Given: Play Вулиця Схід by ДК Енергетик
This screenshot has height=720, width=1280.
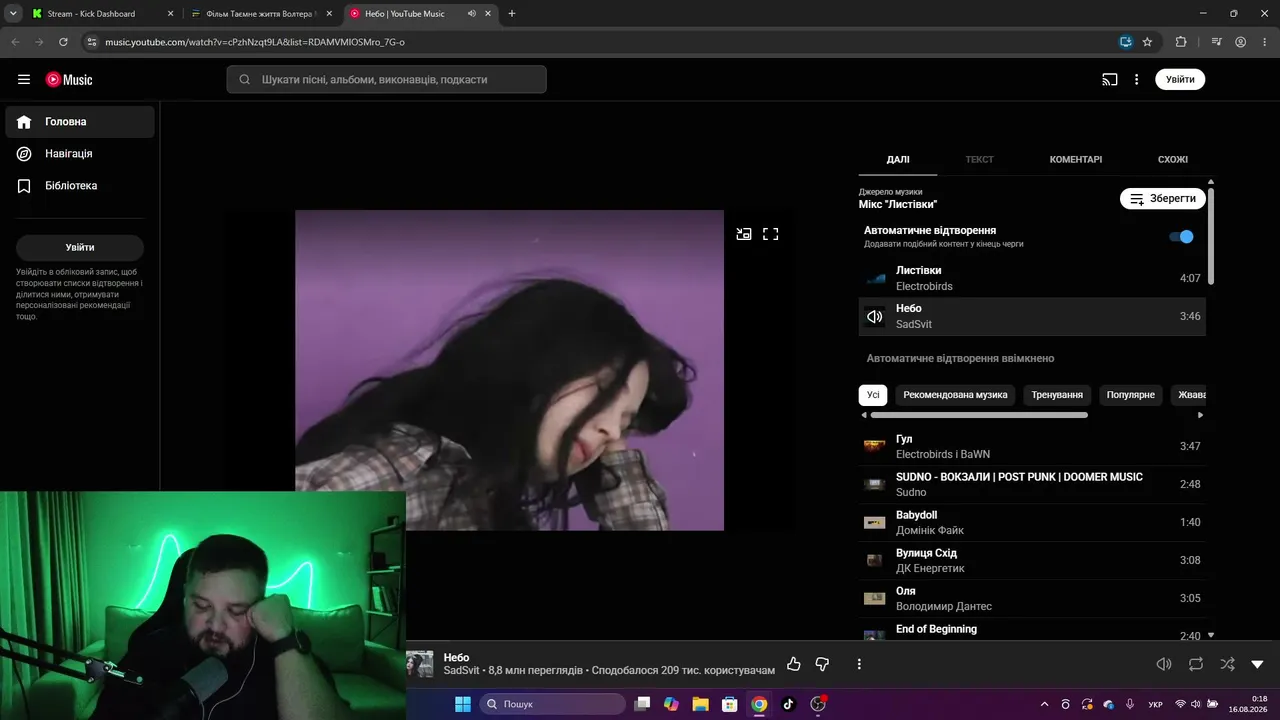Looking at the screenshot, I should pyautogui.click(x=1032, y=560).
